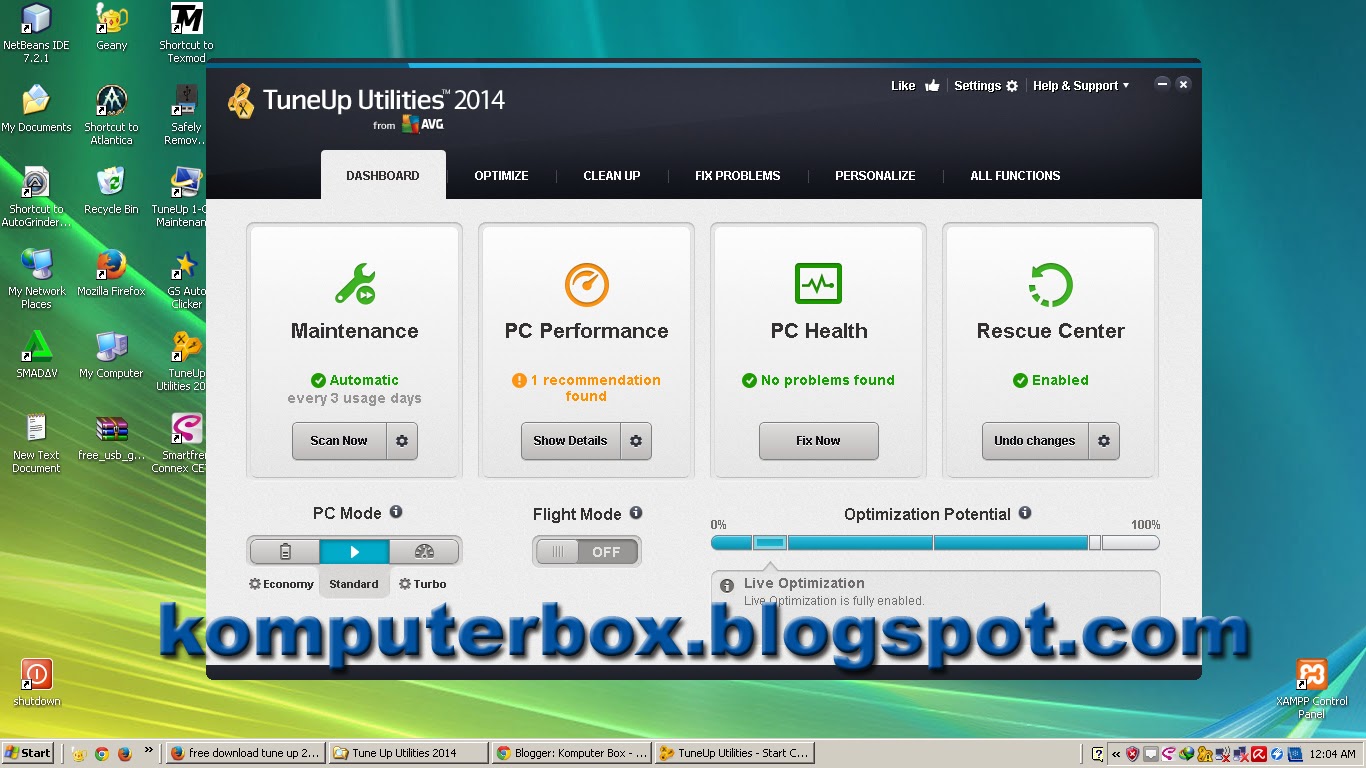Screen dimensions: 1366x768
Task: Click the Live Optimization info icon
Action: (726, 584)
